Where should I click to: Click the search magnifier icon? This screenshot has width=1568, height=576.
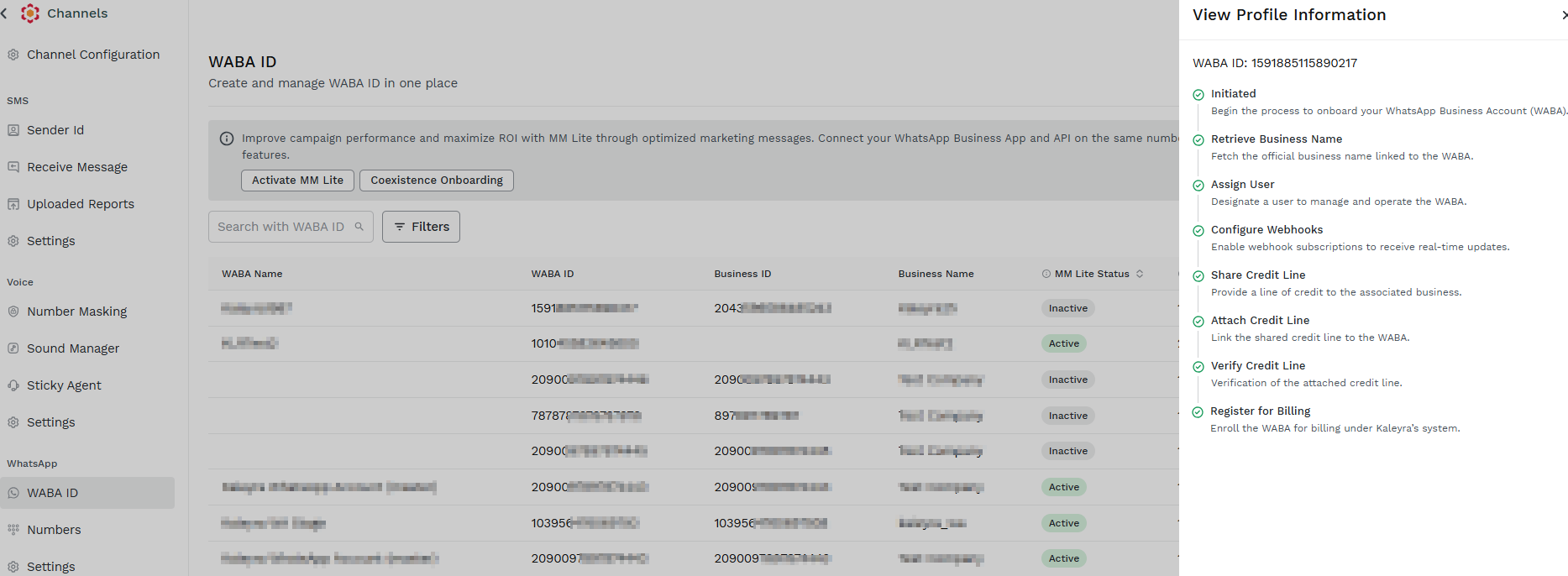click(359, 227)
